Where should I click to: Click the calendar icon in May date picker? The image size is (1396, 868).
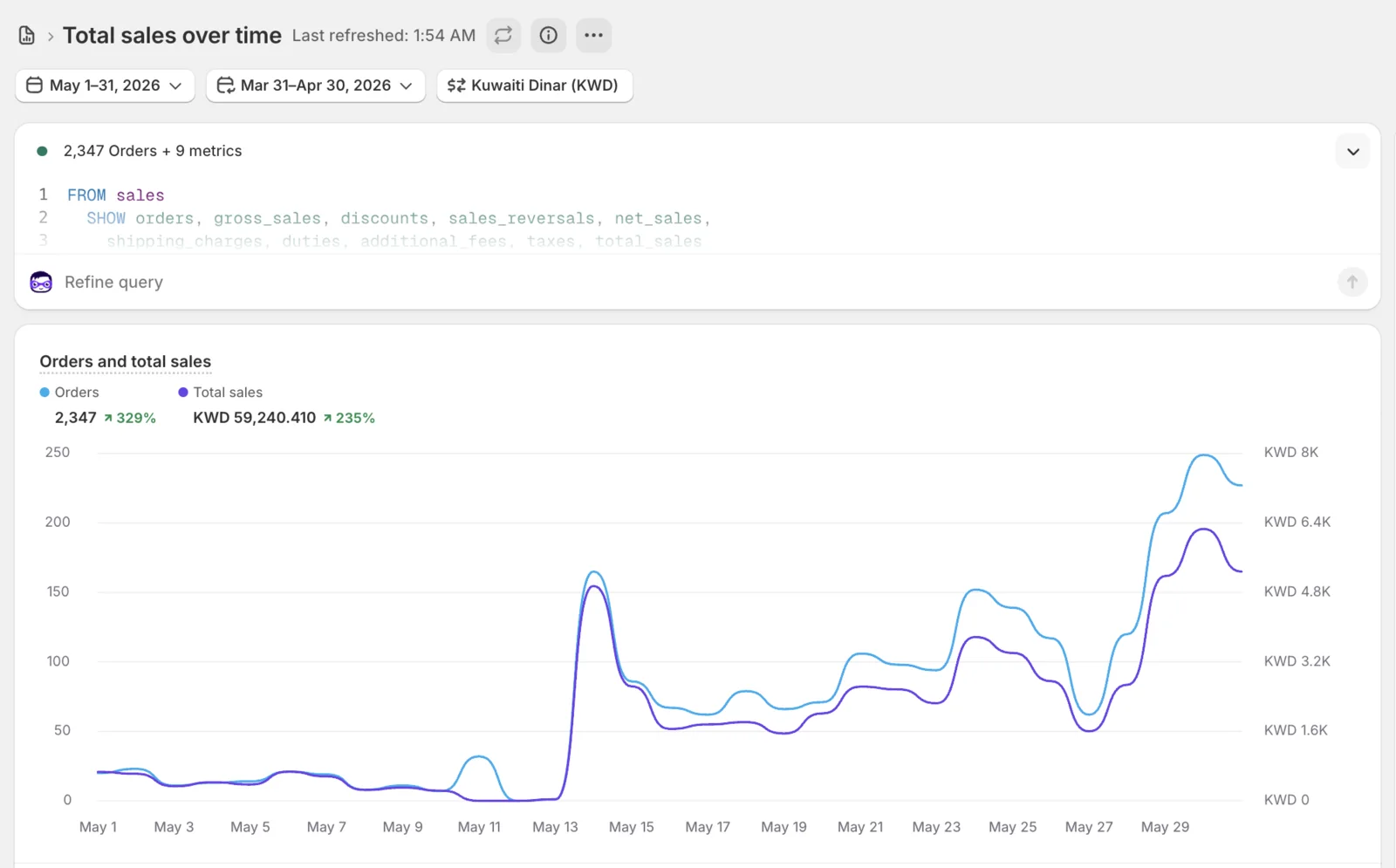(35, 85)
